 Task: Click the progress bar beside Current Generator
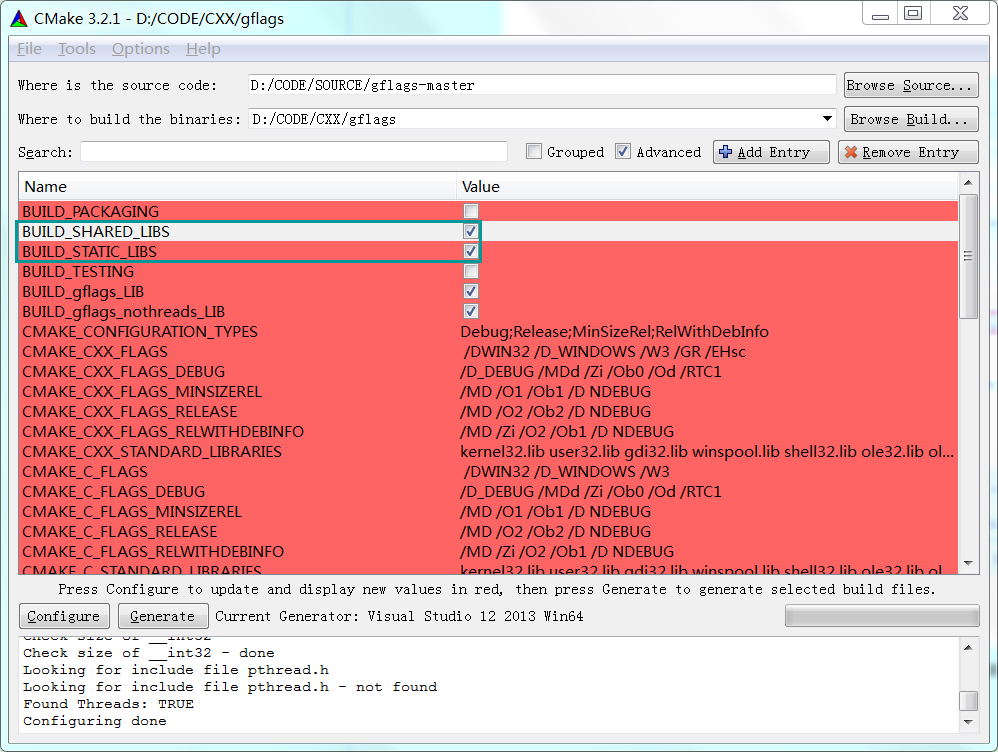pyautogui.click(x=882, y=616)
